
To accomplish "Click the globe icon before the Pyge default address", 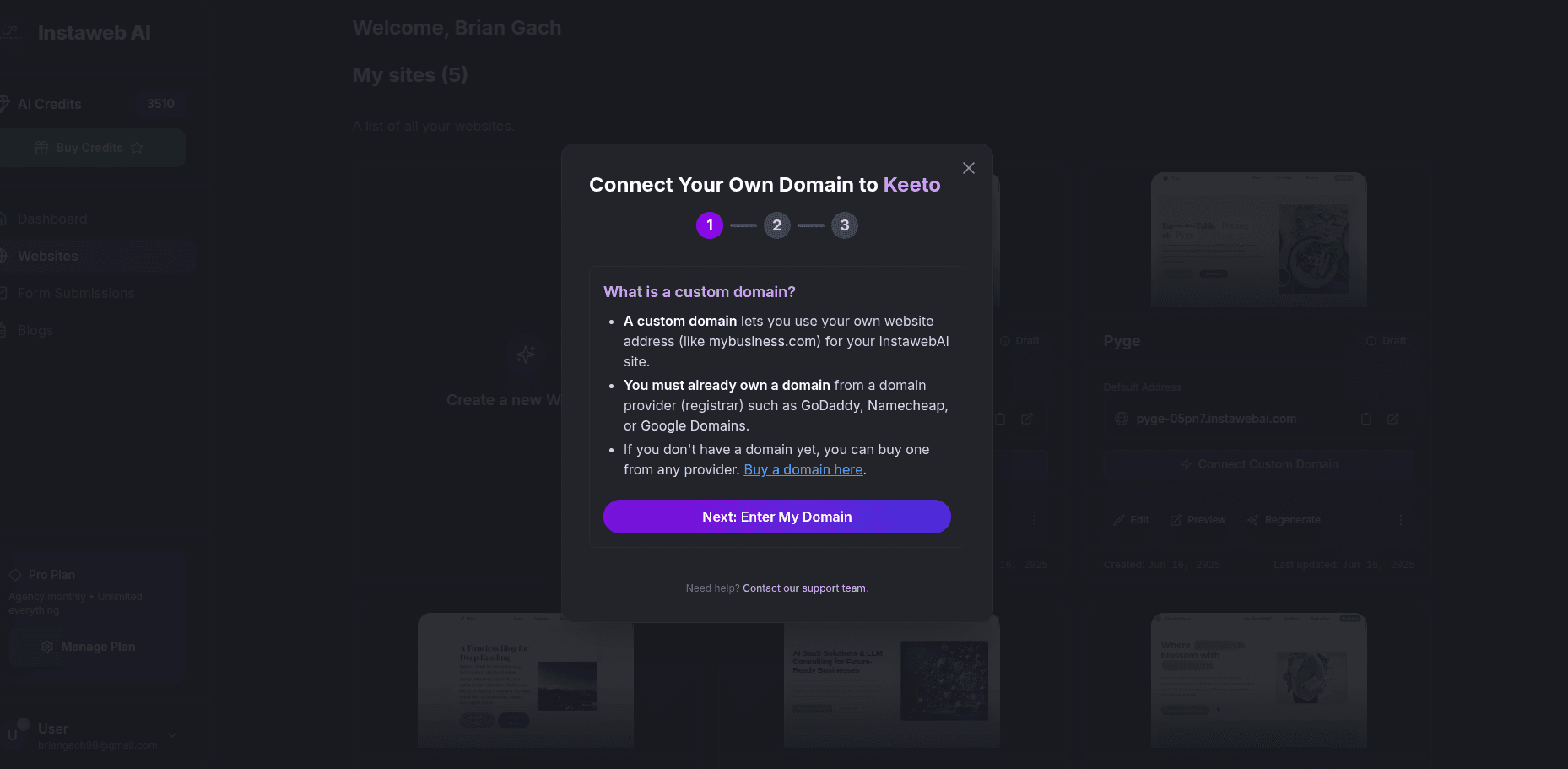I will click(1121, 418).
